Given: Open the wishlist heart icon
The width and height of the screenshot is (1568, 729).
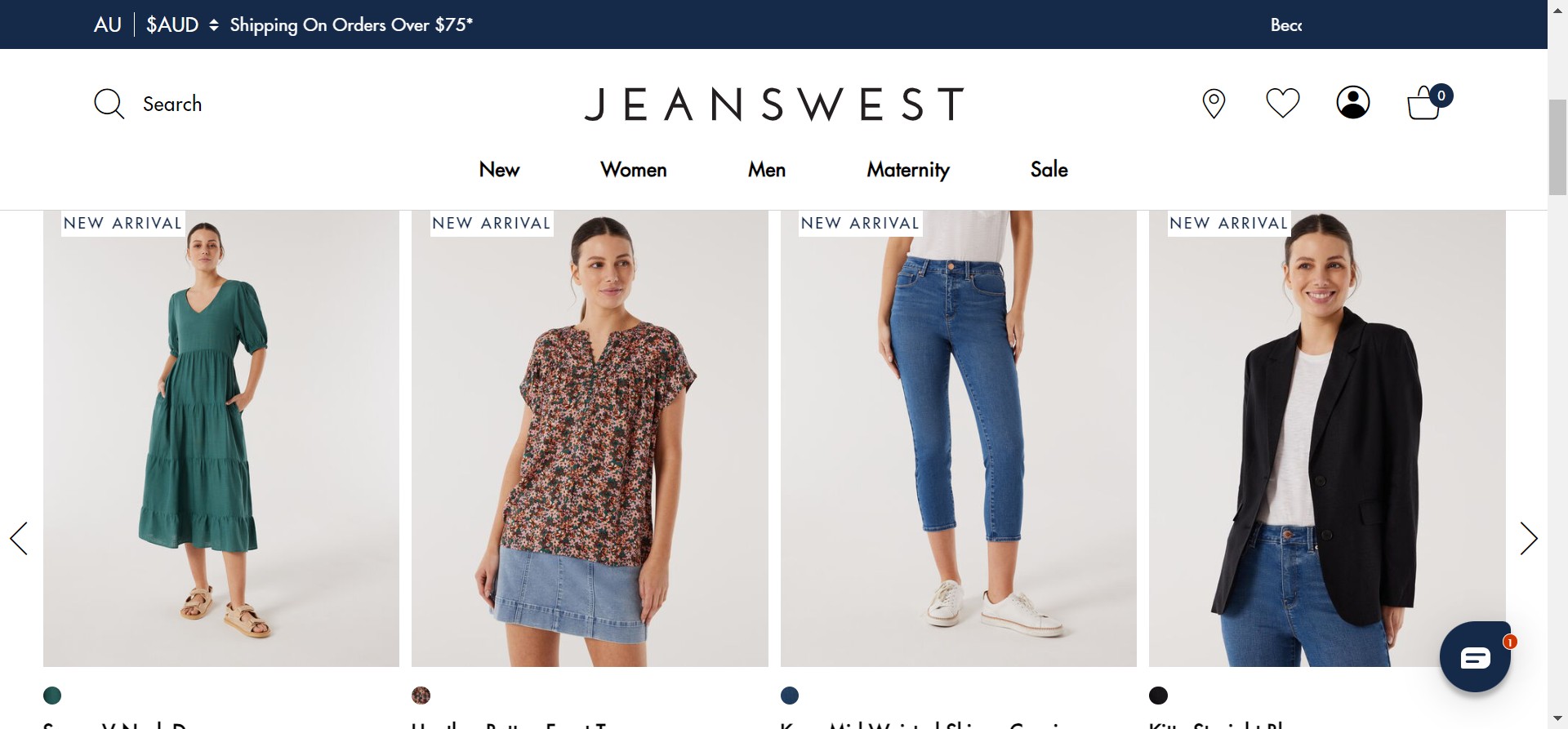Looking at the screenshot, I should tap(1282, 103).
